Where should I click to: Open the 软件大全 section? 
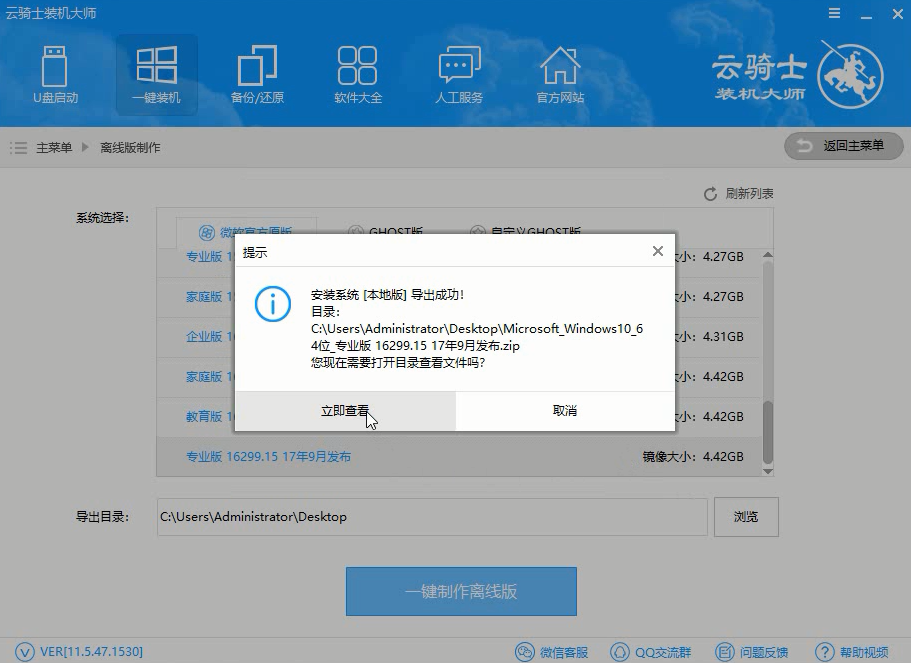[358, 74]
